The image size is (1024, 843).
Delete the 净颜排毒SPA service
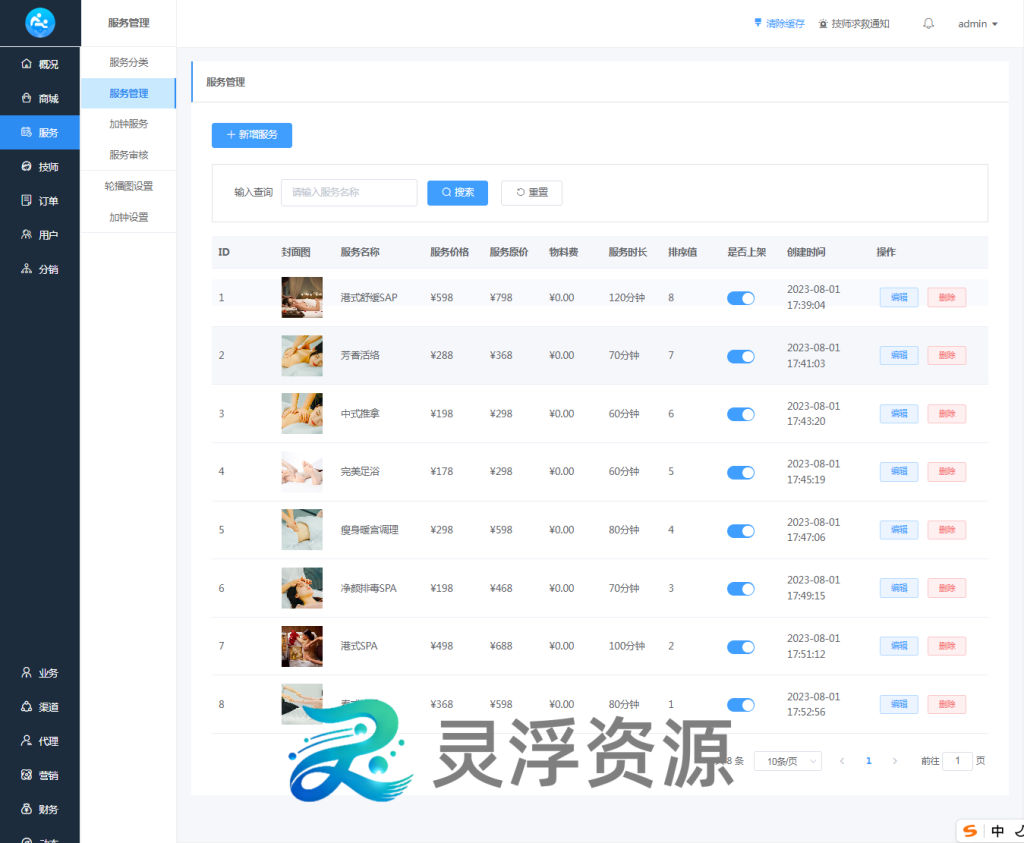pyautogui.click(x=946, y=588)
